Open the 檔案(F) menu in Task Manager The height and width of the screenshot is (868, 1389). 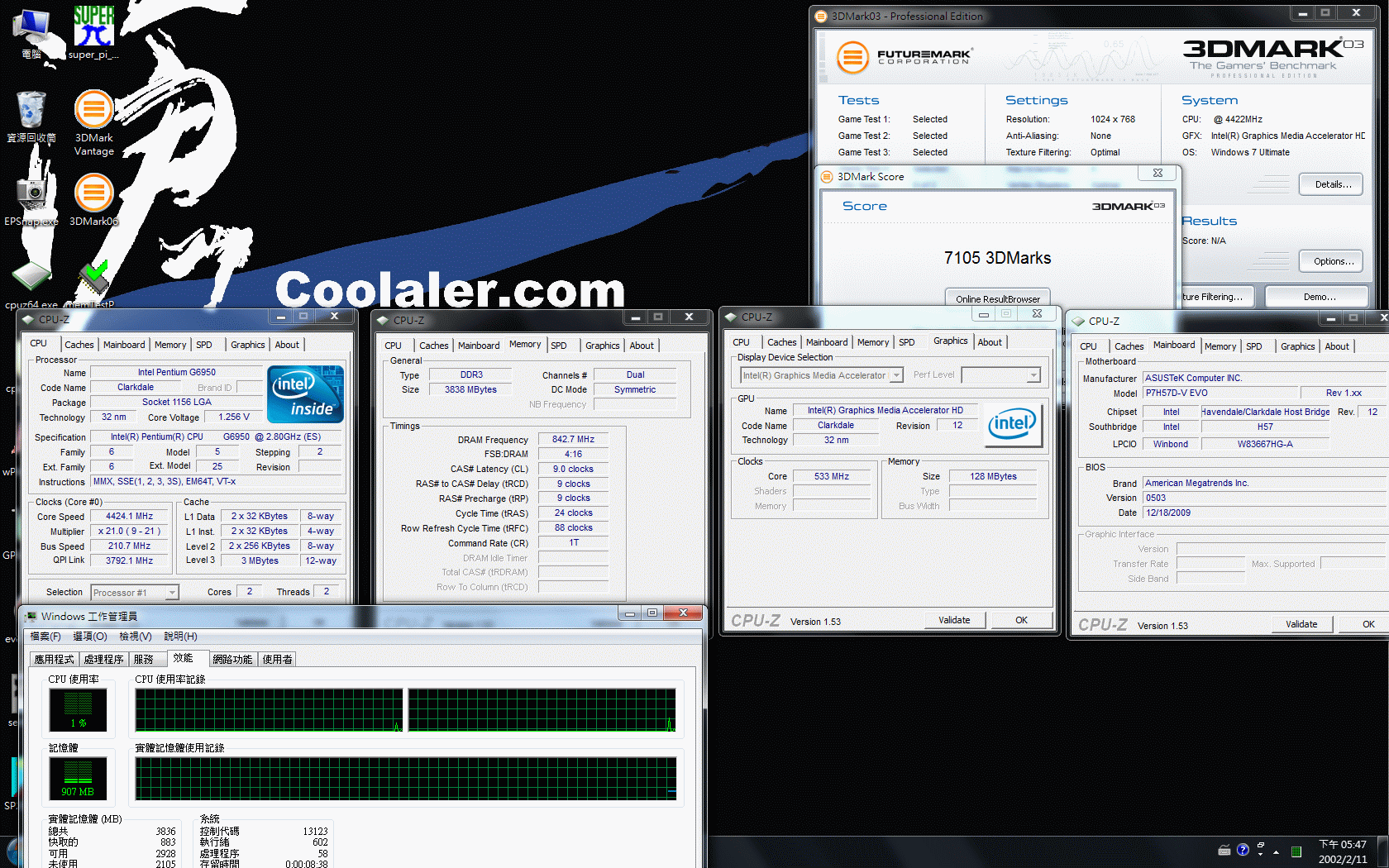pyautogui.click(x=45, y=637)
